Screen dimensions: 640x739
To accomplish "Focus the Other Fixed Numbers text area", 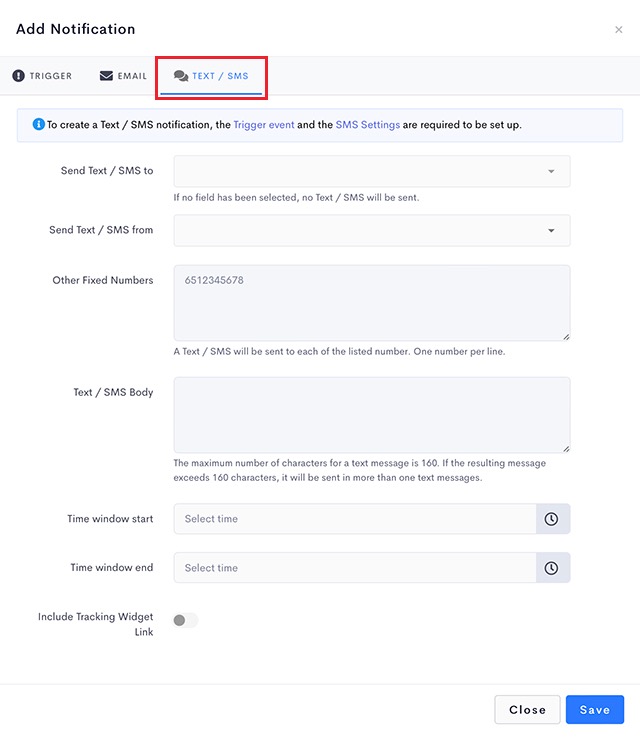I will click(372, 303).
